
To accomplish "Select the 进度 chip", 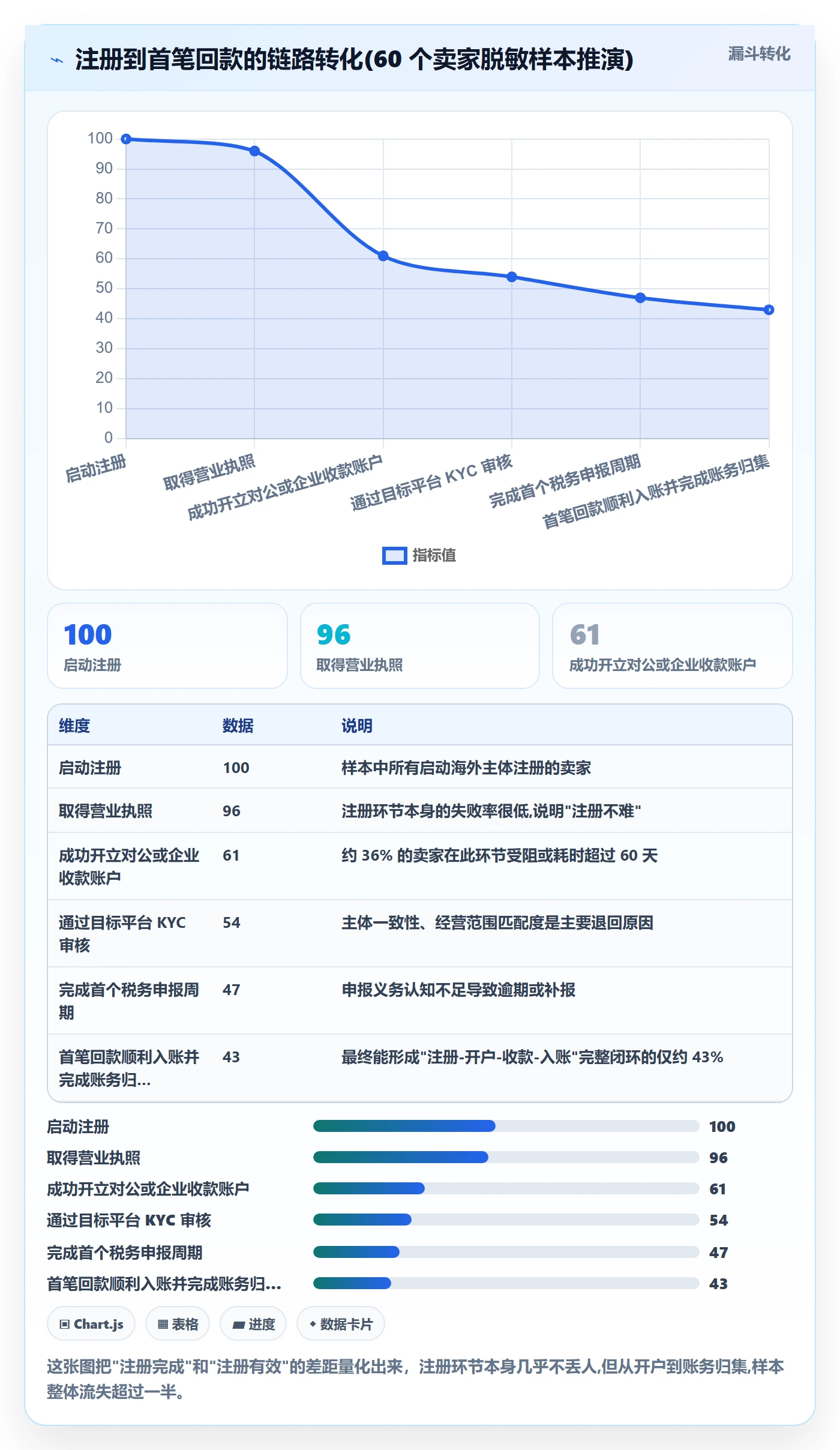I will [x=253, y=1323].
